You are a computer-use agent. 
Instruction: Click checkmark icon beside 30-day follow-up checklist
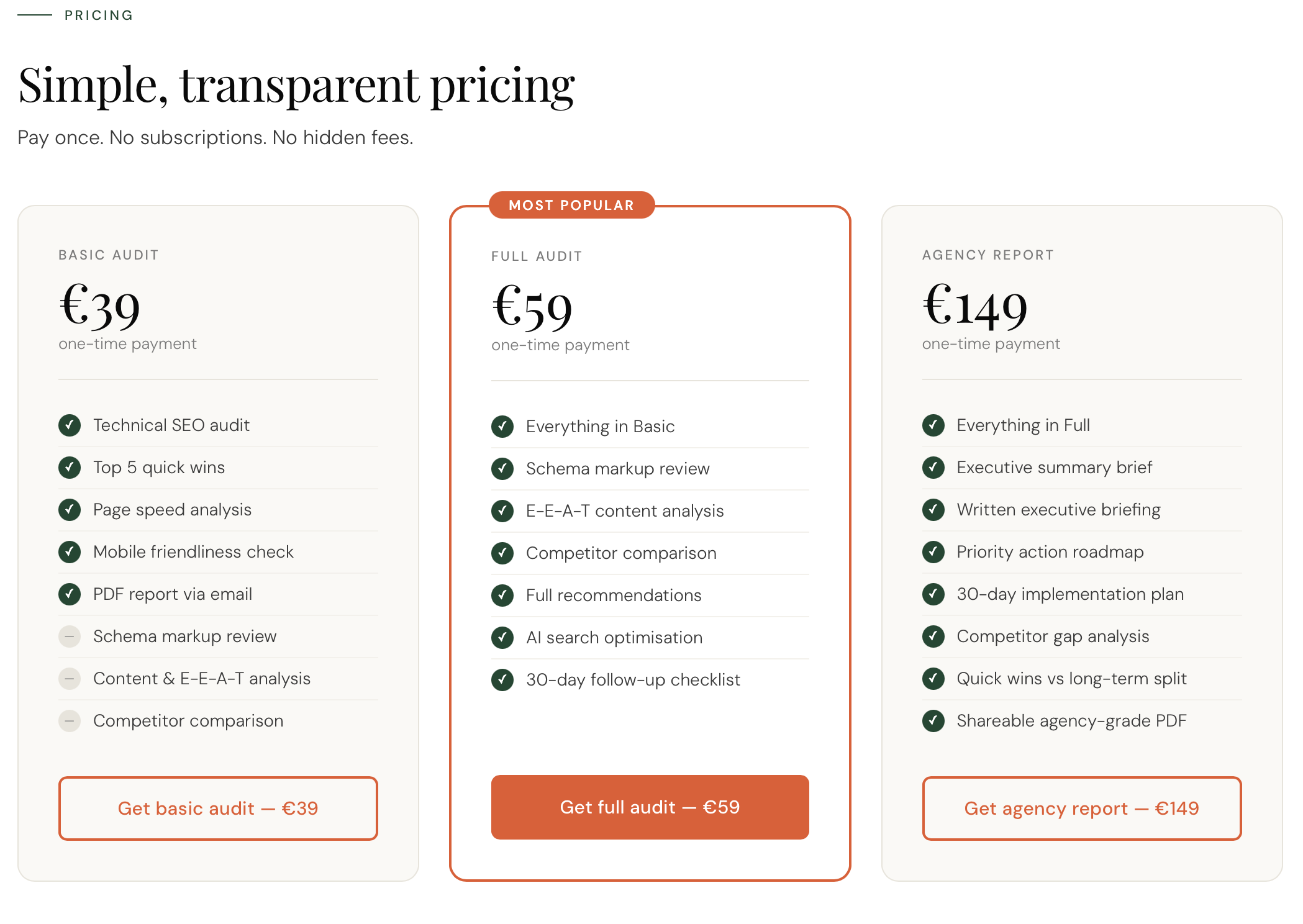[x=502, y=680]
